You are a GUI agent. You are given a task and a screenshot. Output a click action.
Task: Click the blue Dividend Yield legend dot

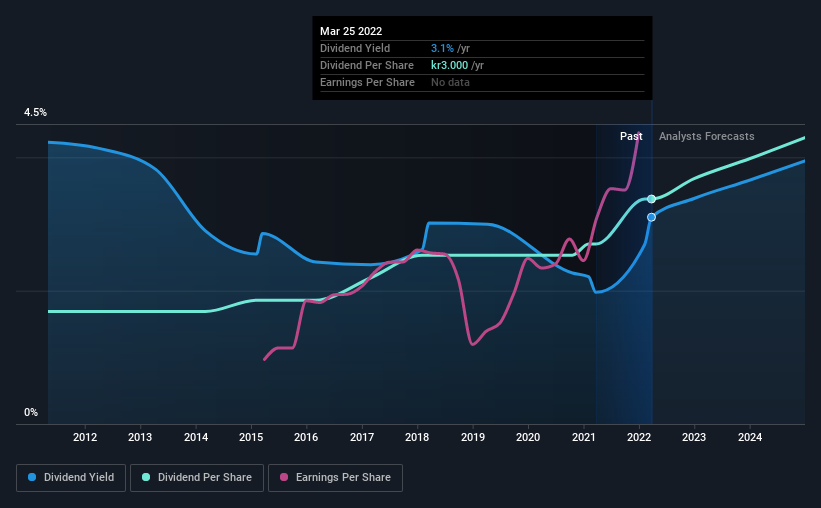tap(32, 477)
